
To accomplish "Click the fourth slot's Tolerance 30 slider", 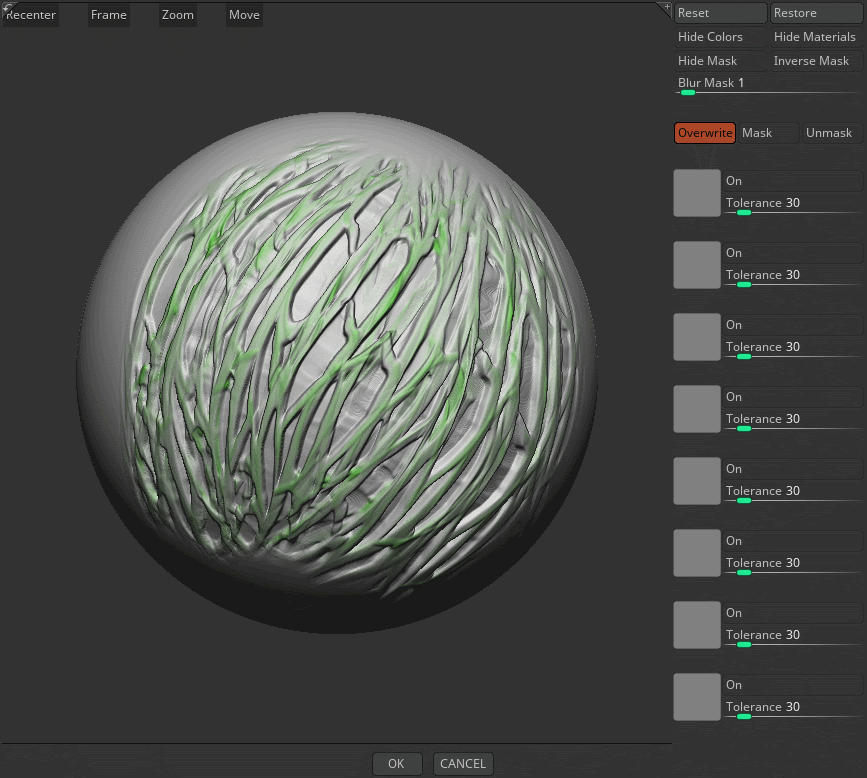I will [x=793, y=421].
